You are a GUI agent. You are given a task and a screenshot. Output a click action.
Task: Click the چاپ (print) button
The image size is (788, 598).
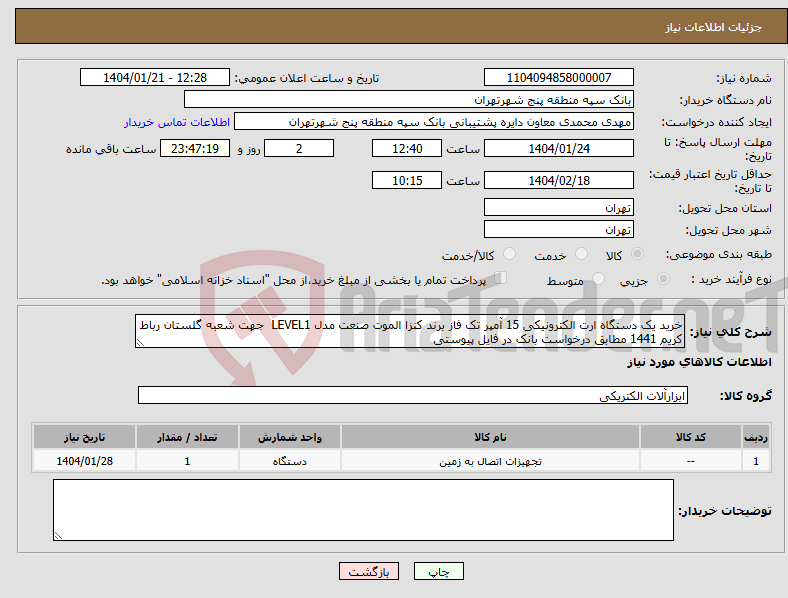tap(438, 571)
